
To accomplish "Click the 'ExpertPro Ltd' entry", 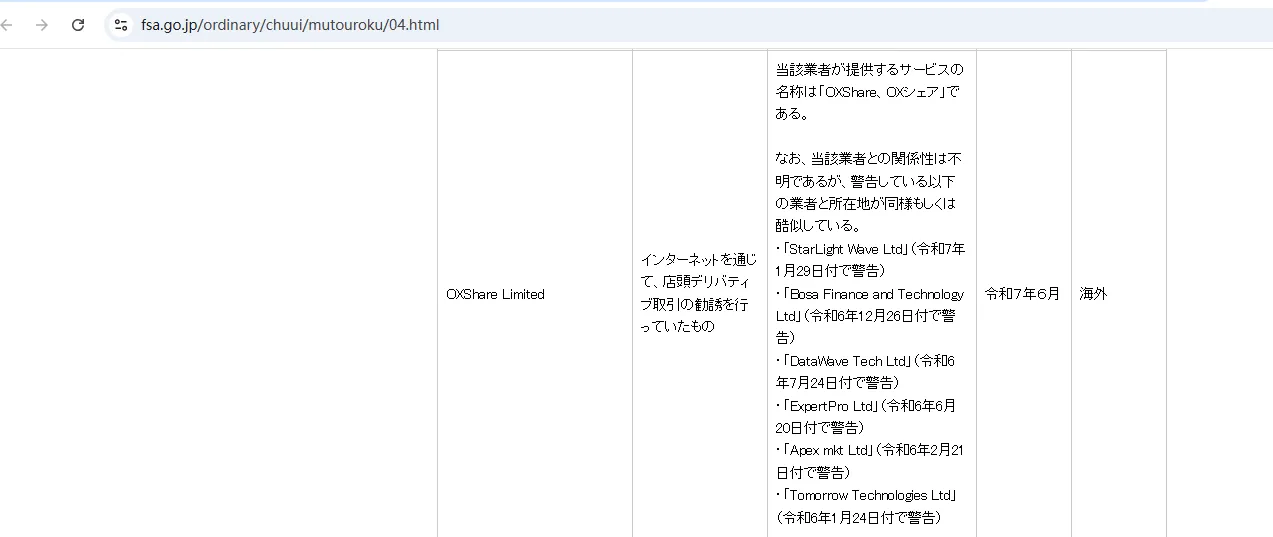I will [x=832, y=406].
